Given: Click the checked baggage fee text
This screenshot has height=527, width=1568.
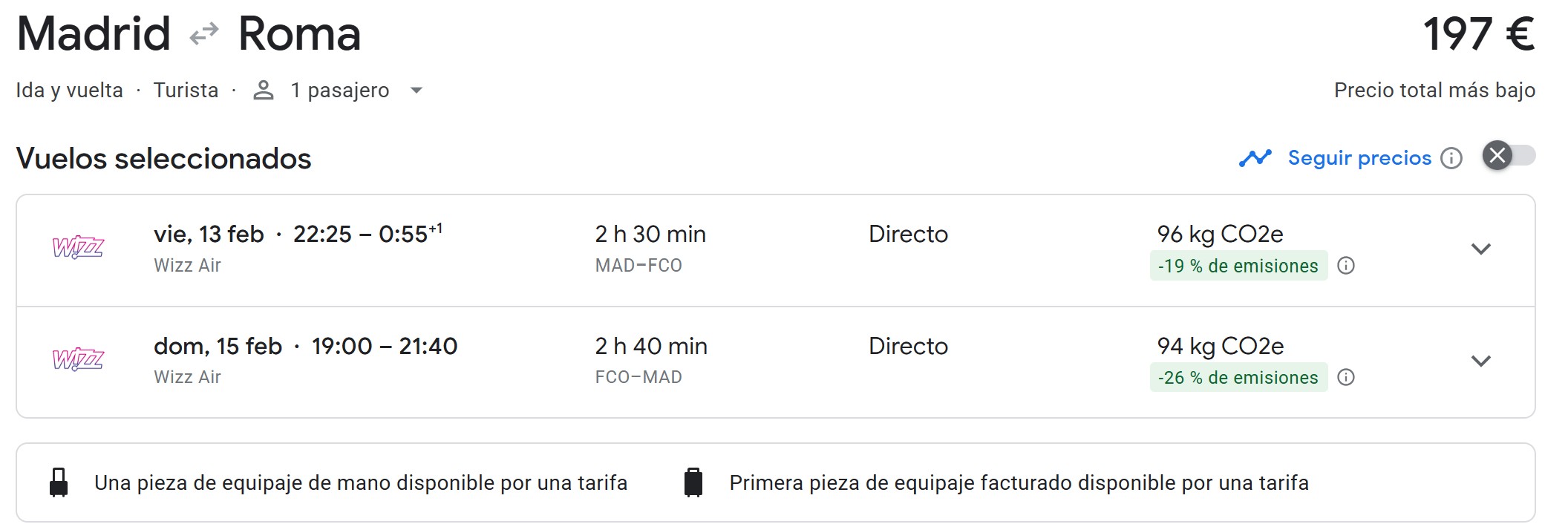Looking at the screenshot, I should [x=1019, y=482].
